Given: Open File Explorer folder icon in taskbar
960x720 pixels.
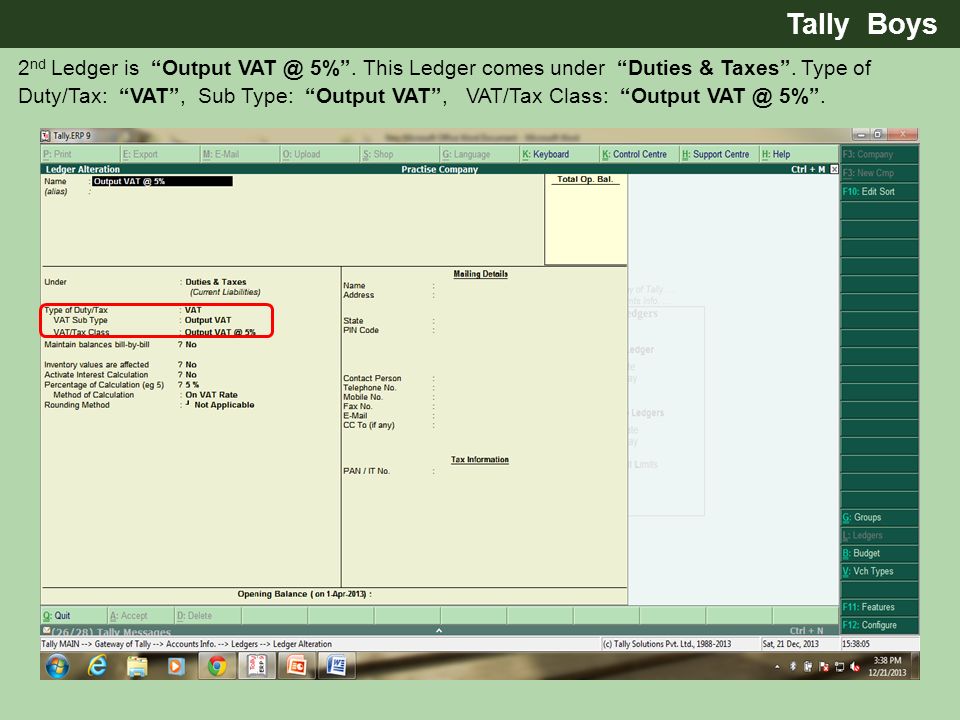Looking at the screenshot, I should click(137, 666).
